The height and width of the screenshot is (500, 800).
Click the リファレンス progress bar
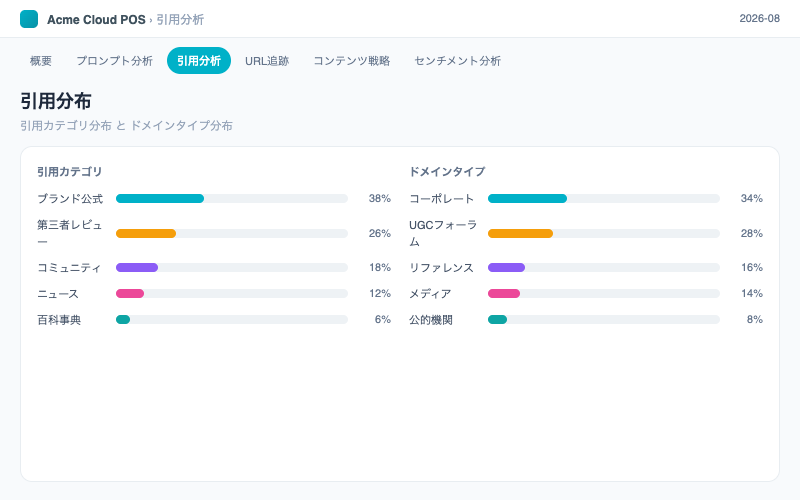pos(604,267)
